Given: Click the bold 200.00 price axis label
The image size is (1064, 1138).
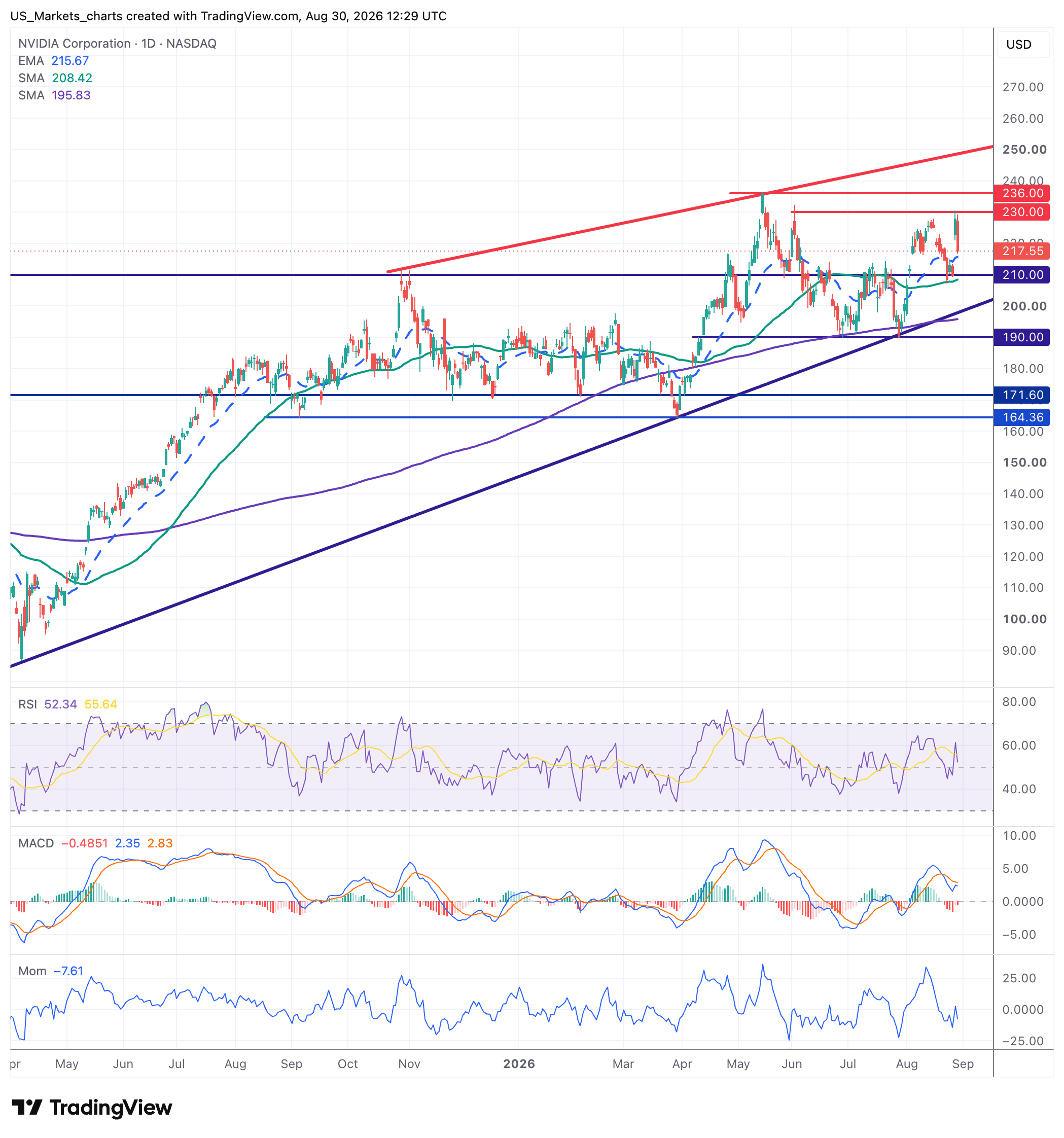Looking at the screenshot, I should pos(1024,306).
